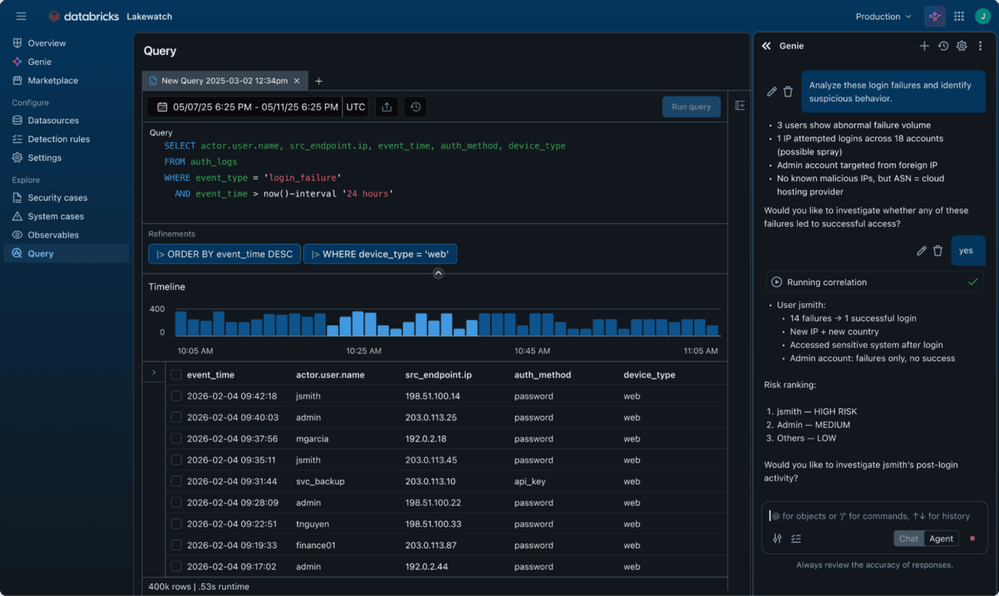Check the svc_backup row checkbox
The width and height of the screenshot is (999, 596).
coord(177,481)
